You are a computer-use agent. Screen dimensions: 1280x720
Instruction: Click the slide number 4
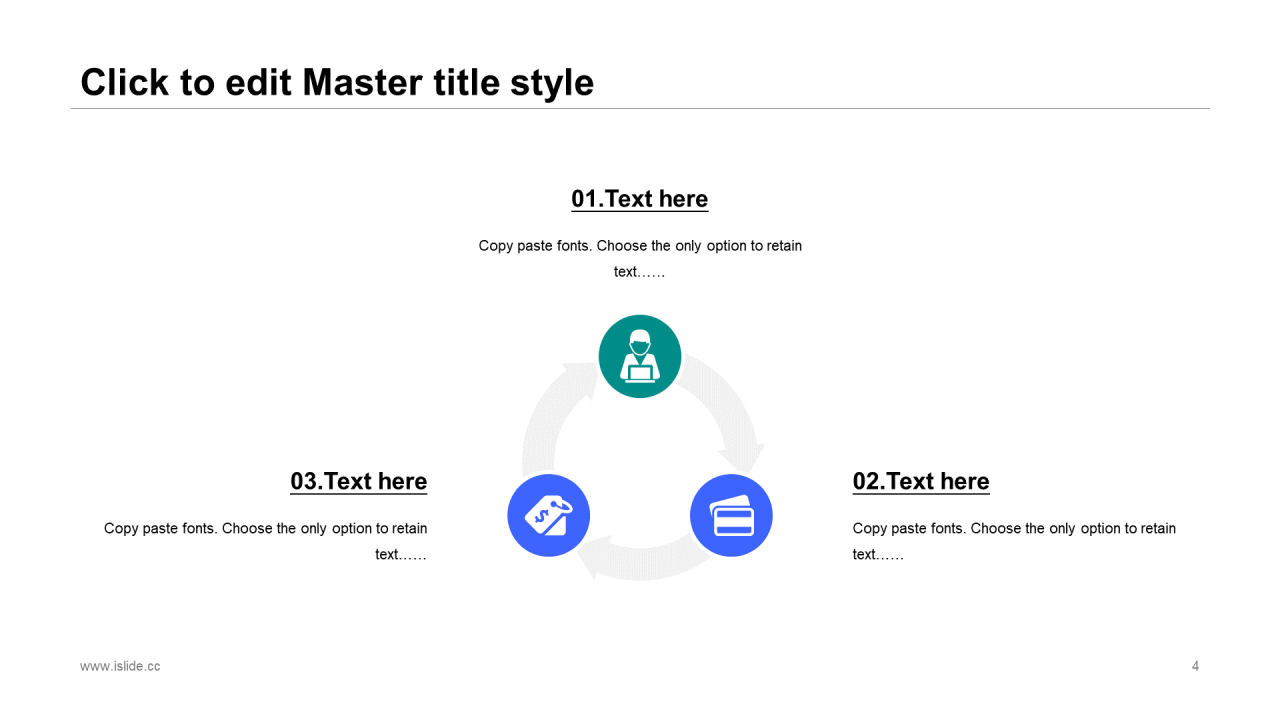coord(1195,666)
